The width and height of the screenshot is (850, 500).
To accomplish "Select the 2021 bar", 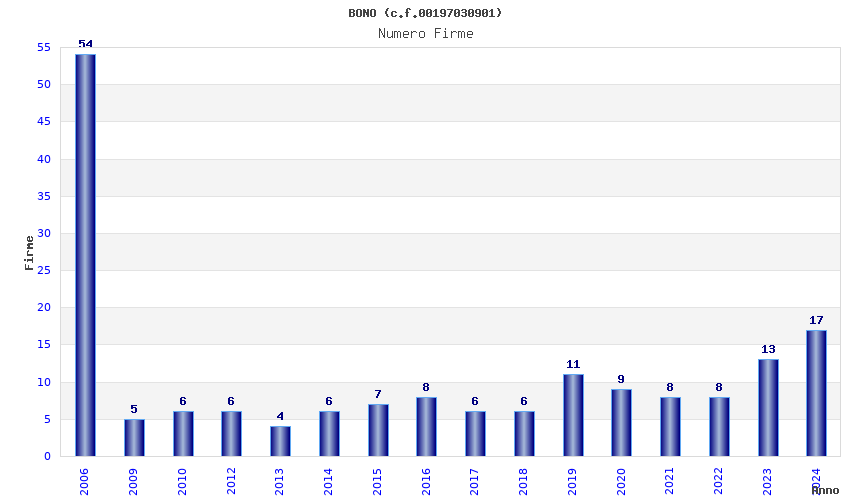I will 671,427.
